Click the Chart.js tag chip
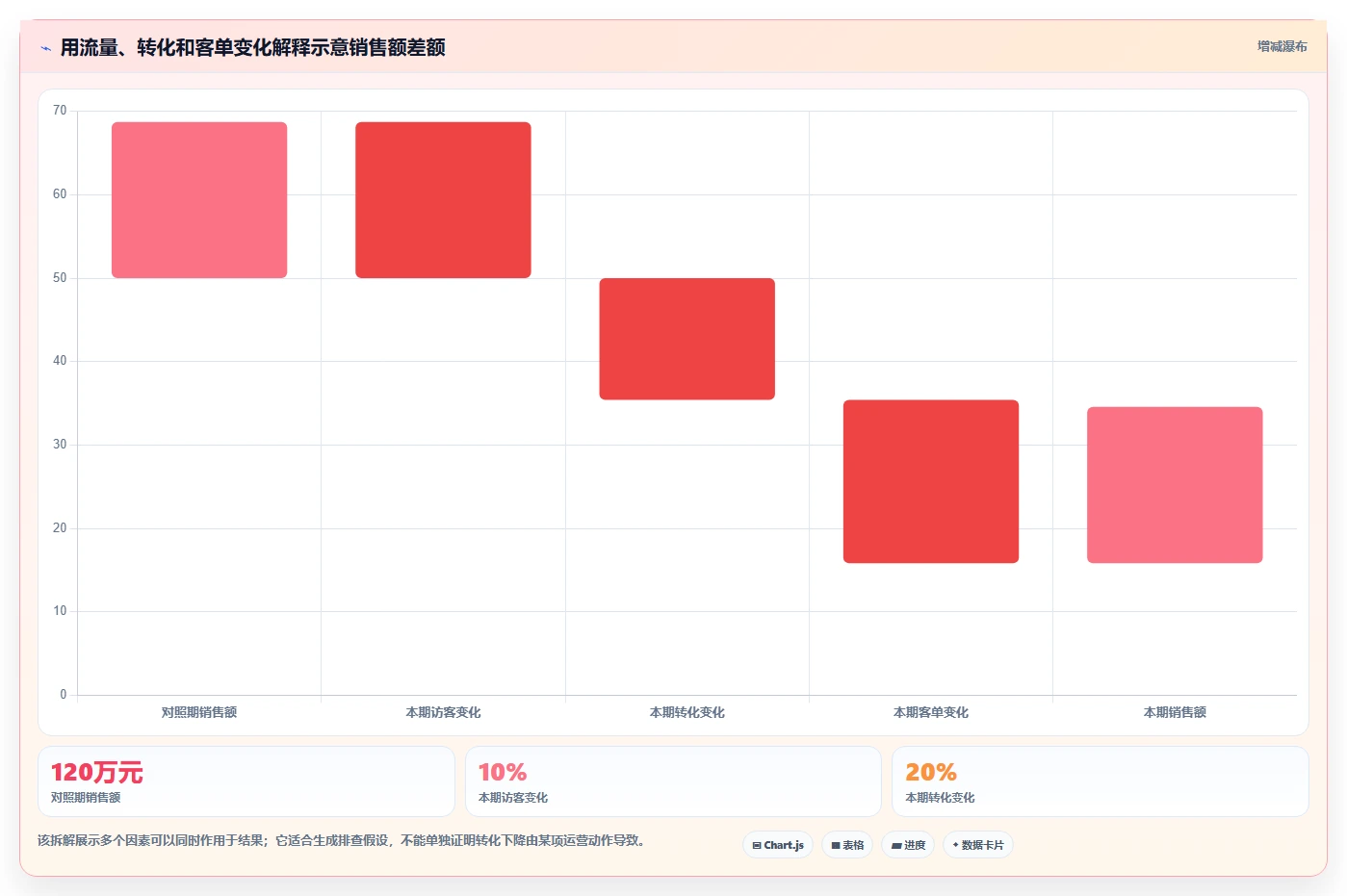This screenshot has width=1347, height=896. [x=778, y=845]
